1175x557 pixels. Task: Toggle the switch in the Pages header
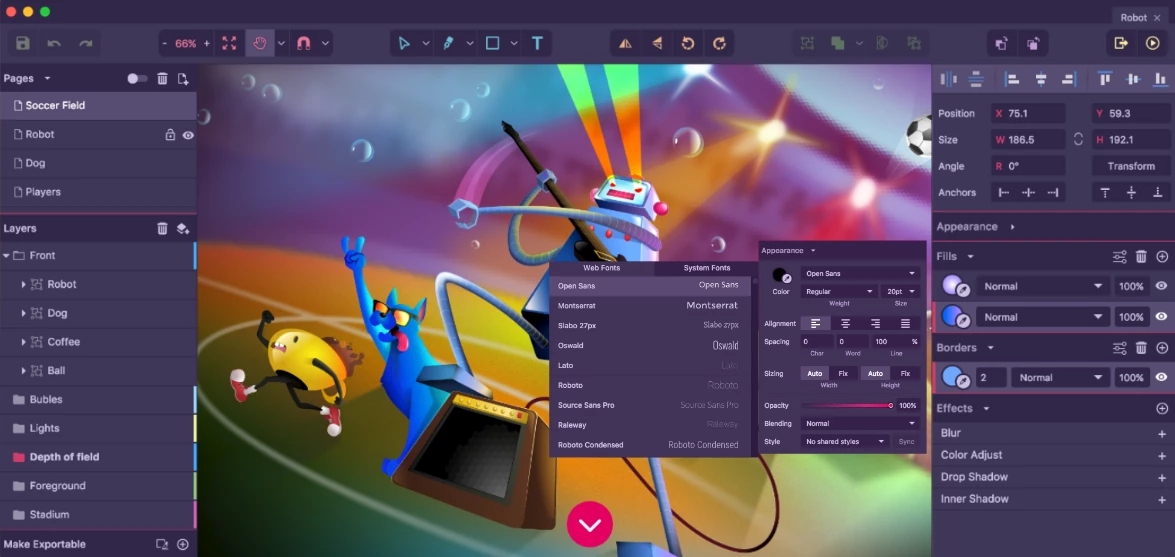point(137,78)
